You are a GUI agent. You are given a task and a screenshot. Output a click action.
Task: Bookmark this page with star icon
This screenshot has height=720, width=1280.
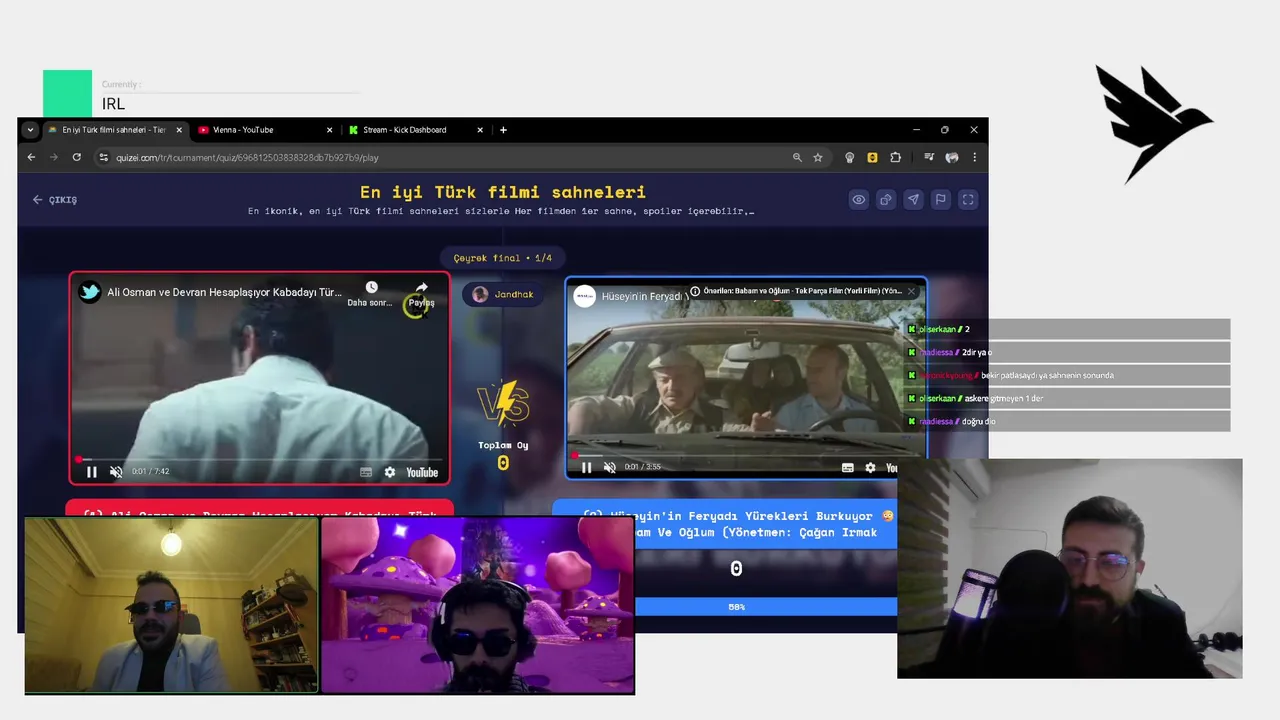click(x=818, y=157)
